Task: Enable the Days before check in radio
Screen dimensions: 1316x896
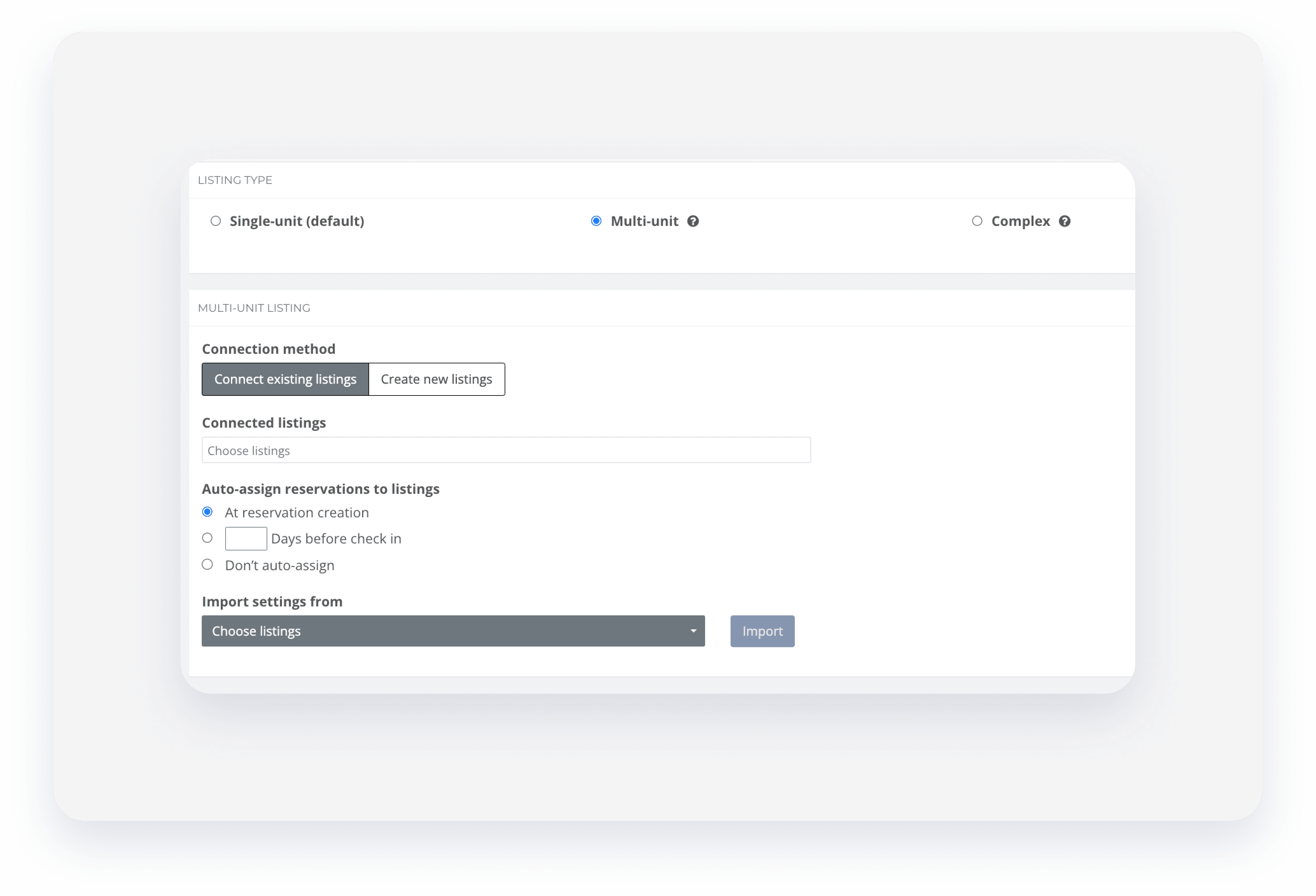Action: (207, 538)
